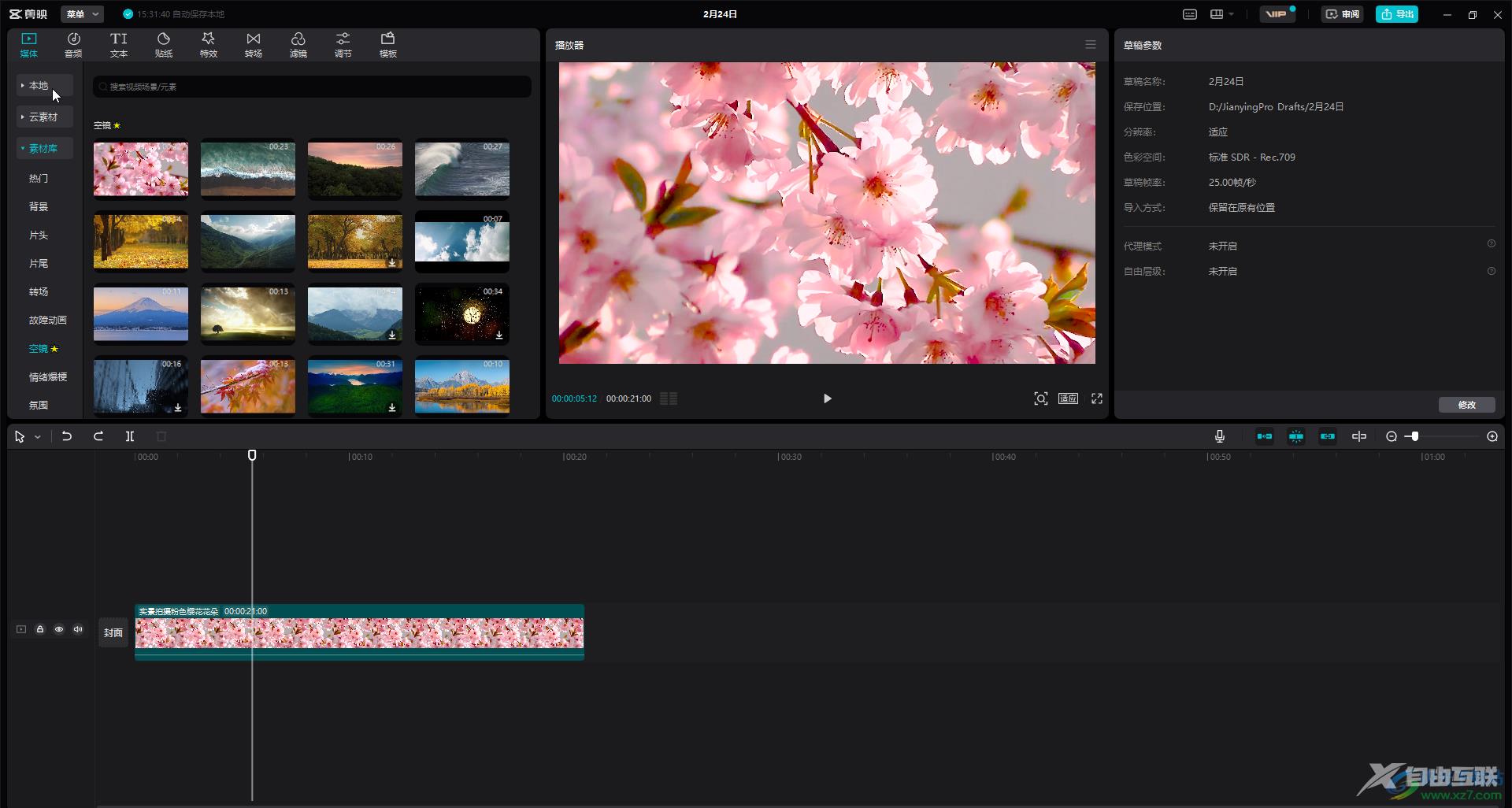Select the 片头 category
This screenshot has width=1512, height=808.
point(39,235)
